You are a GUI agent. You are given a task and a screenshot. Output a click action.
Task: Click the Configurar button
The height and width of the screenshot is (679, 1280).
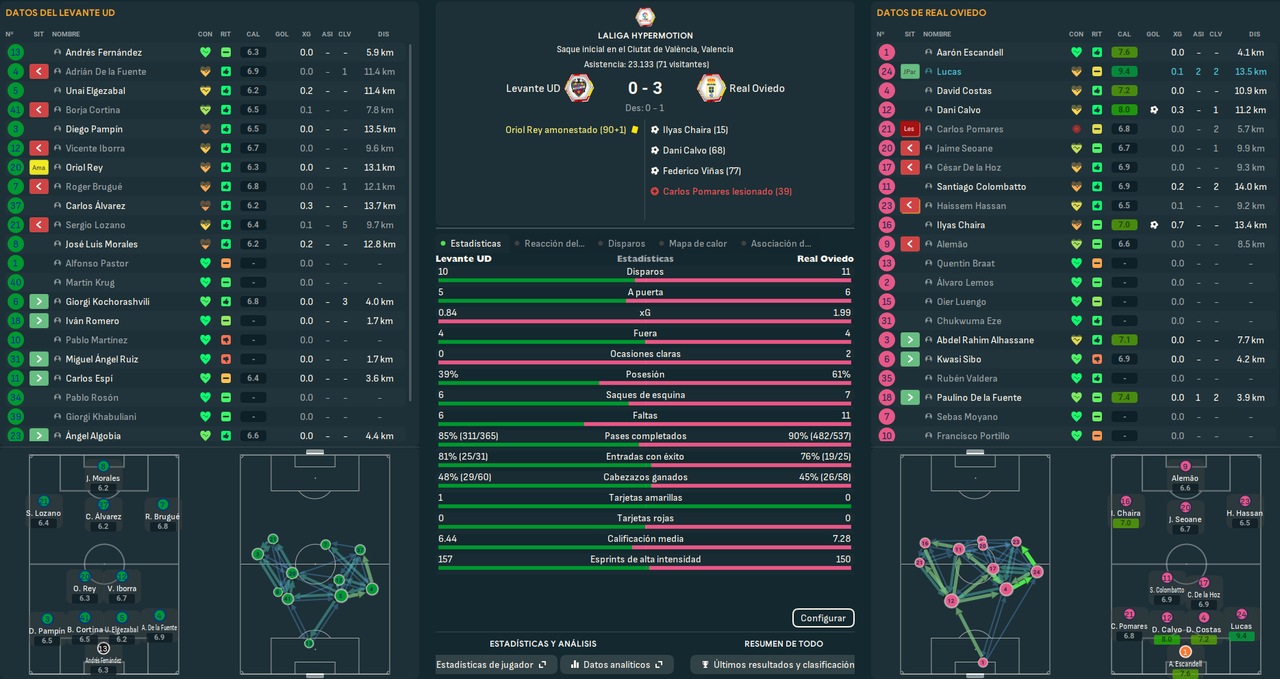[x=823, y=618]
